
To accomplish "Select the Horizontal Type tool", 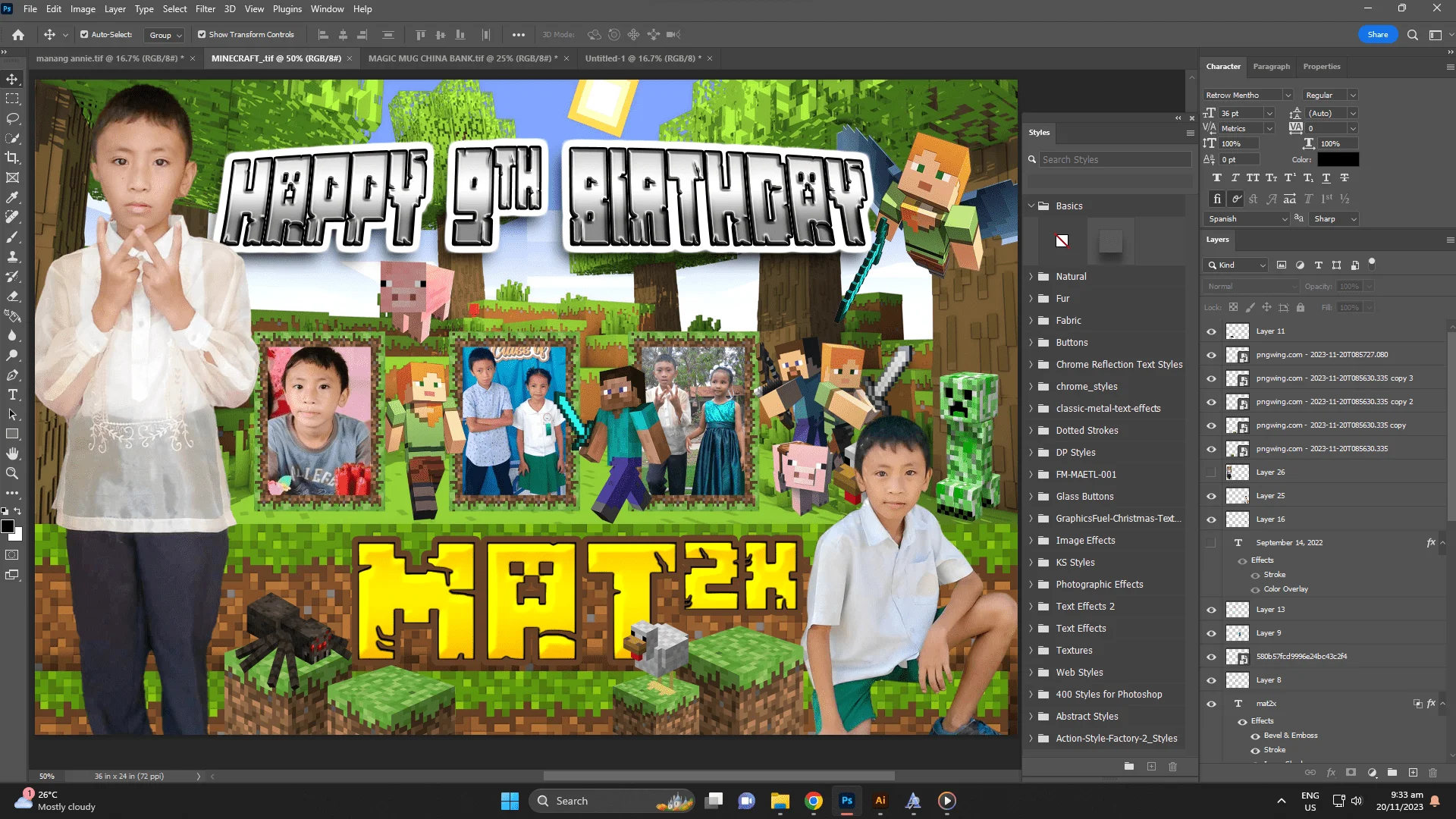I will (x=12, y=394).
